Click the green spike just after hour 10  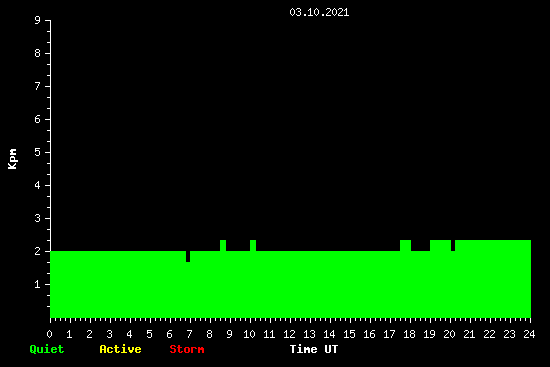253,246
